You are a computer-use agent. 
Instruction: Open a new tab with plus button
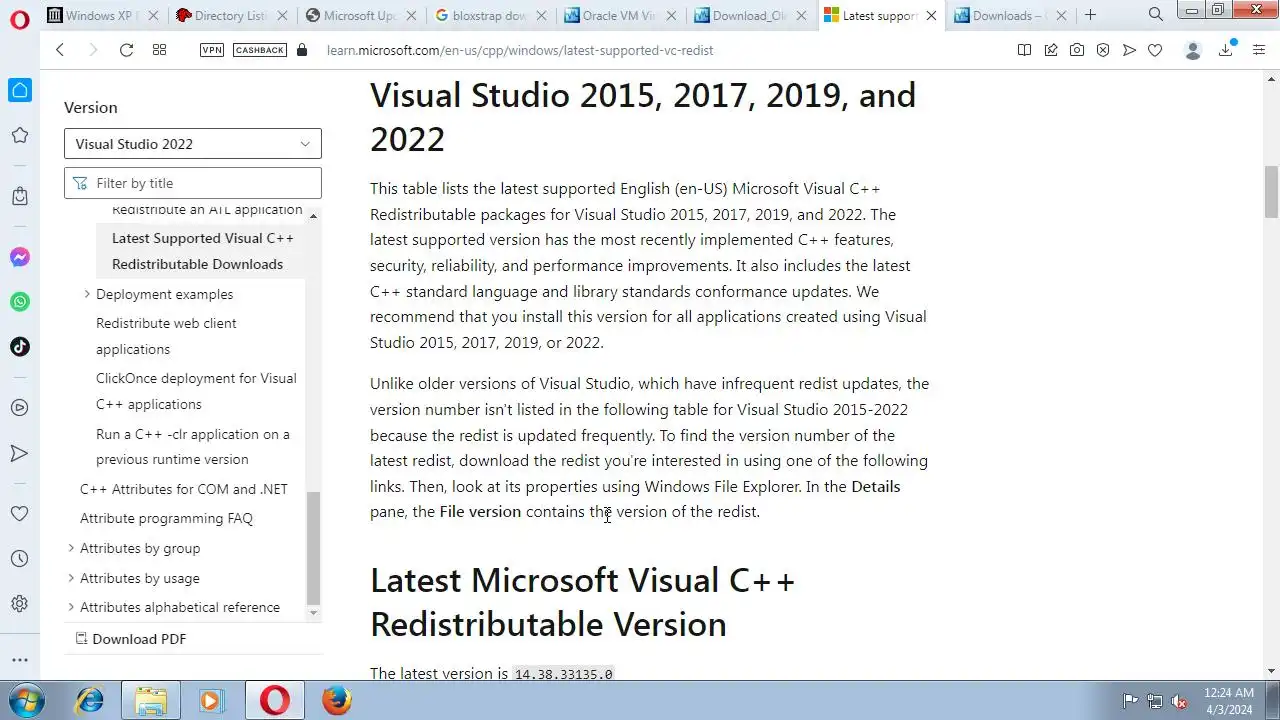1090,15
